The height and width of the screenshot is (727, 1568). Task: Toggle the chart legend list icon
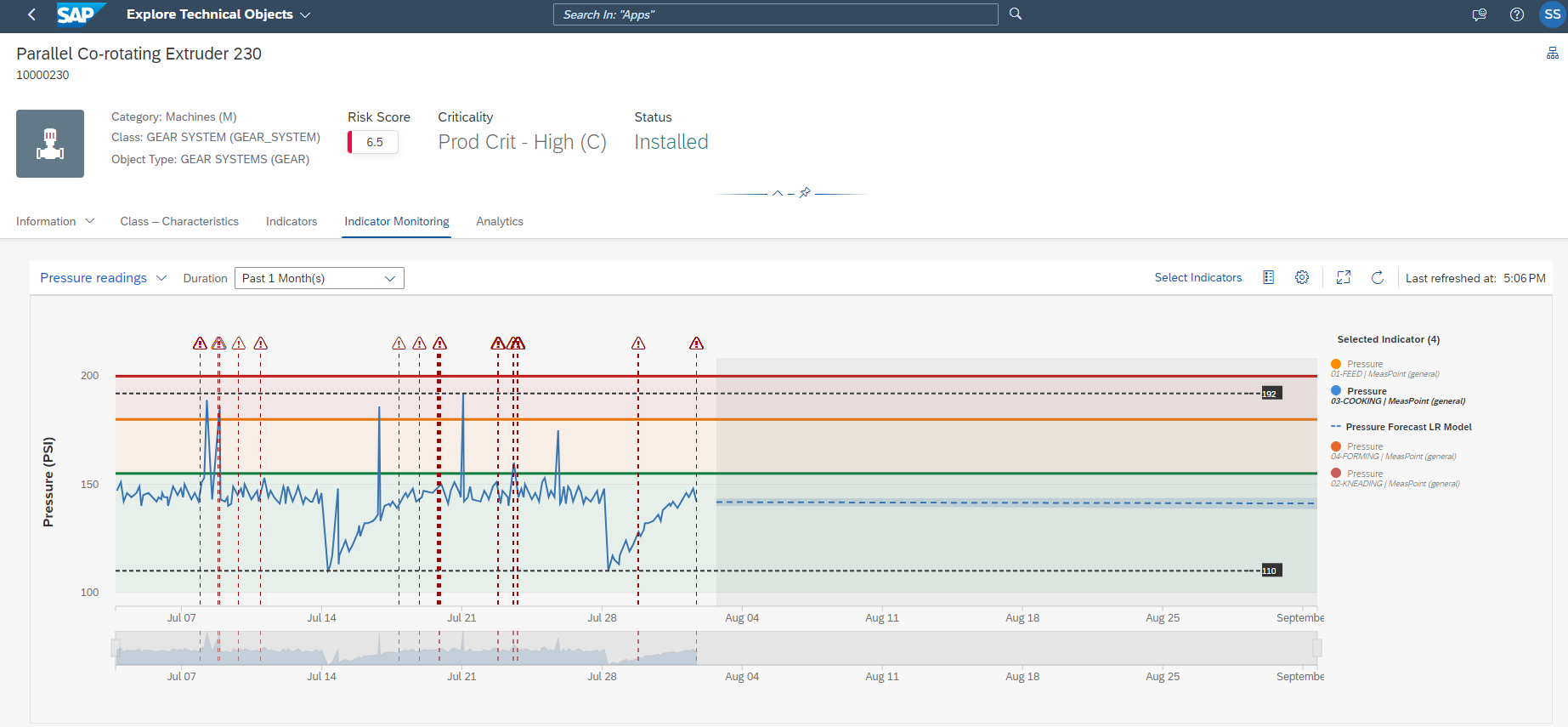1269,277
